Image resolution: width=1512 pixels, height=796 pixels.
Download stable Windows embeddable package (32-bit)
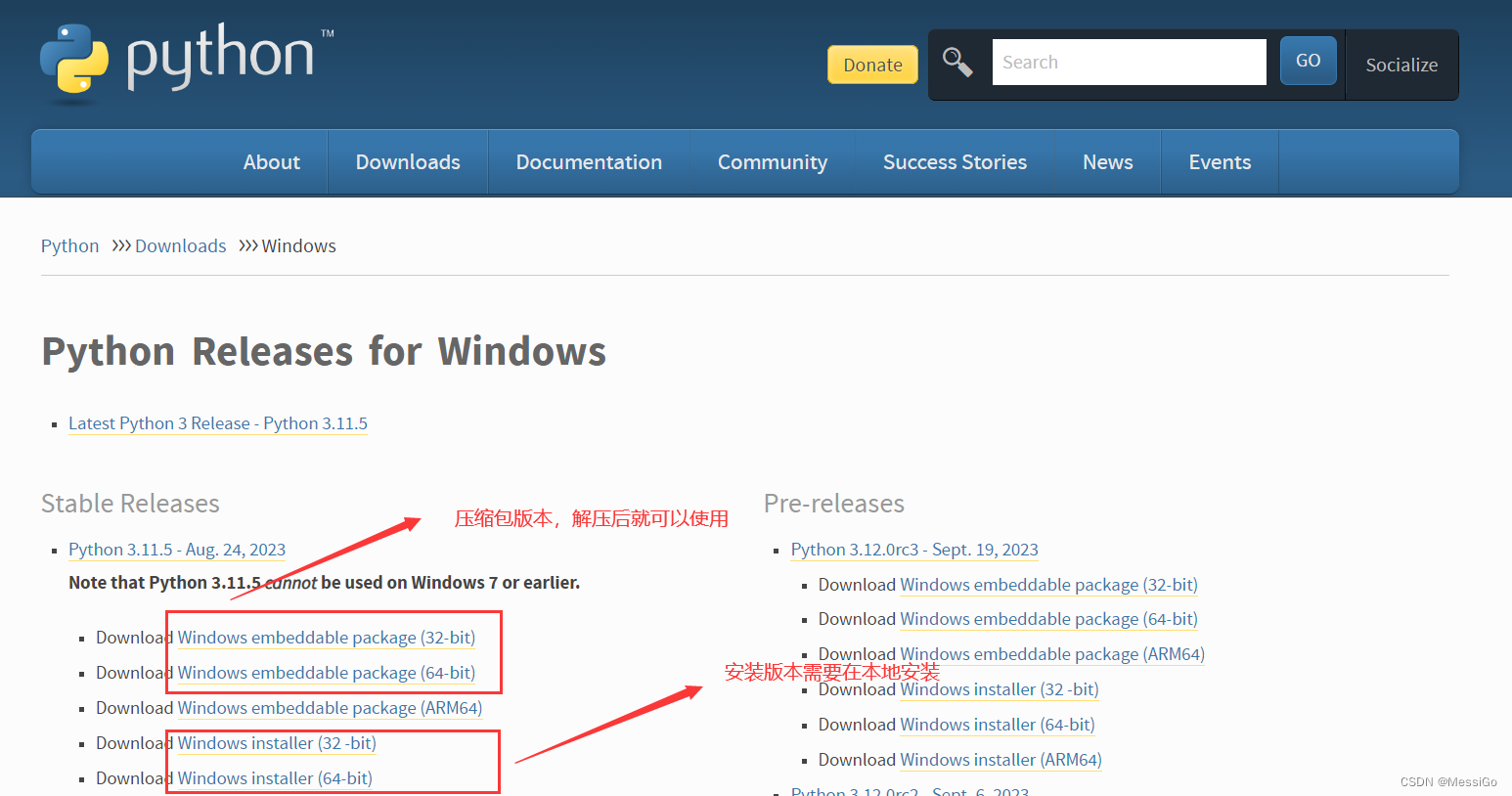click(x=326, y=638)
